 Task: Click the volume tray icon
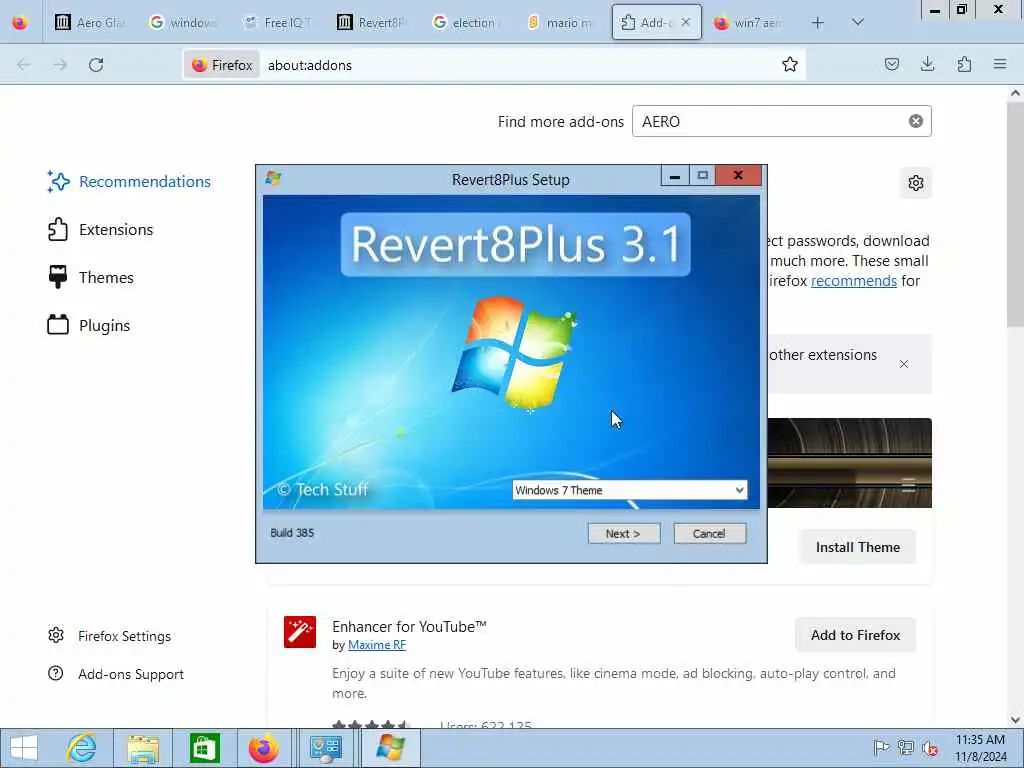point(930,748)
